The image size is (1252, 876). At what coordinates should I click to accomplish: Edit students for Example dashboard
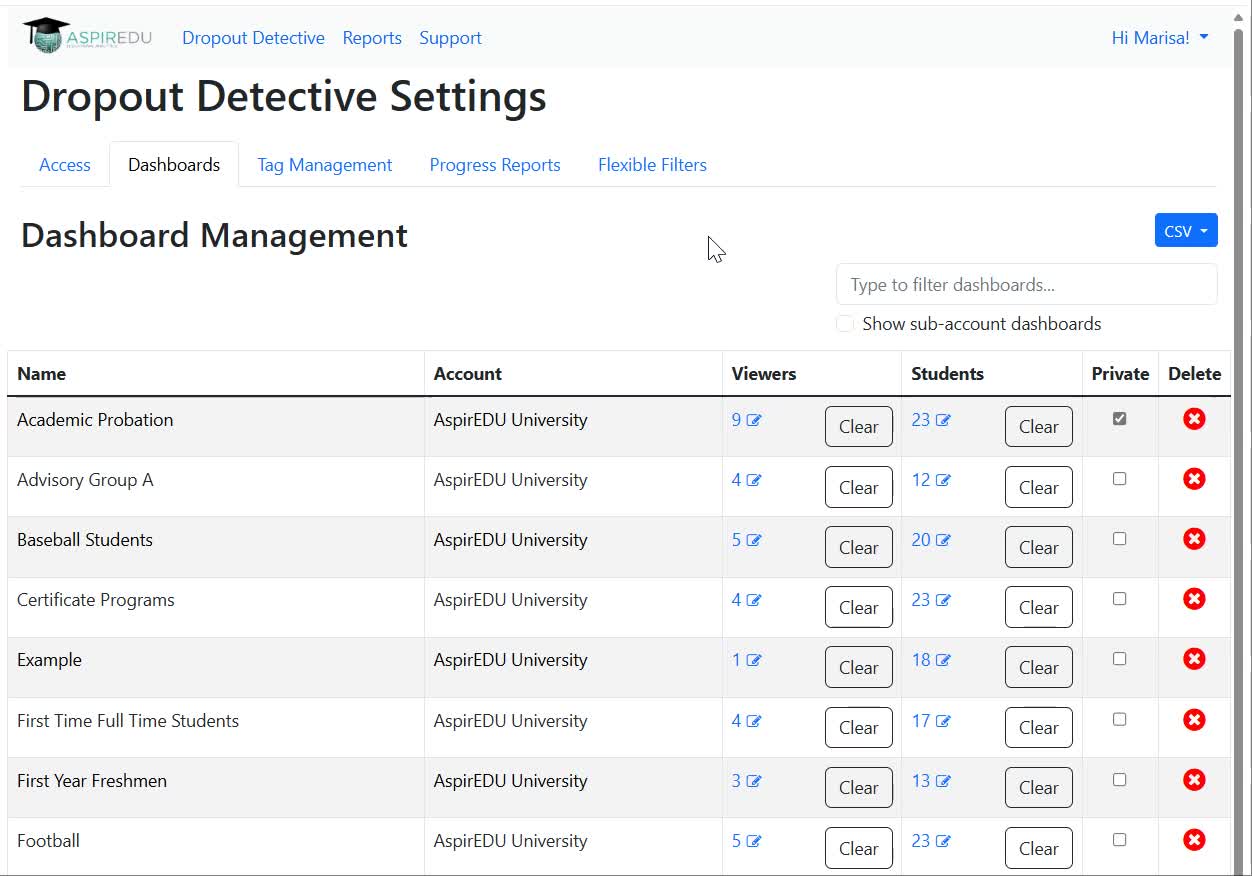pyautogui.click(x=943, y=660)
